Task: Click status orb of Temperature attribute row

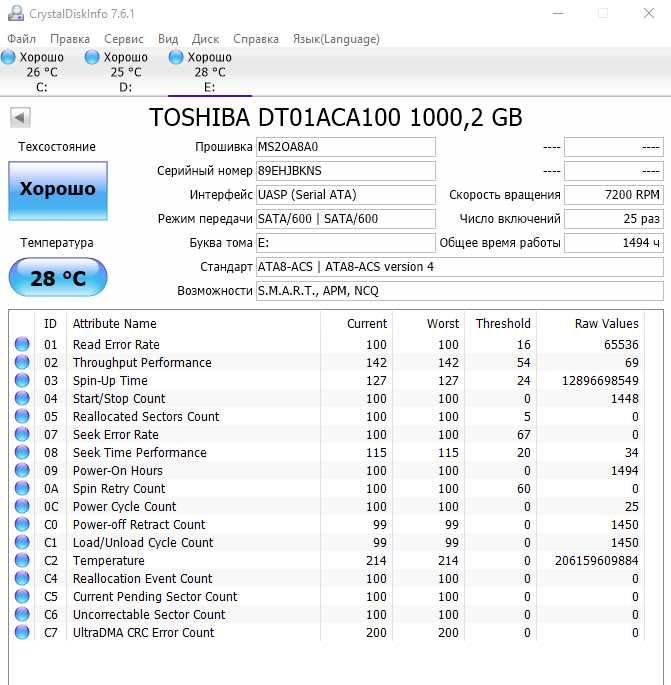Action: click(22, 560)
